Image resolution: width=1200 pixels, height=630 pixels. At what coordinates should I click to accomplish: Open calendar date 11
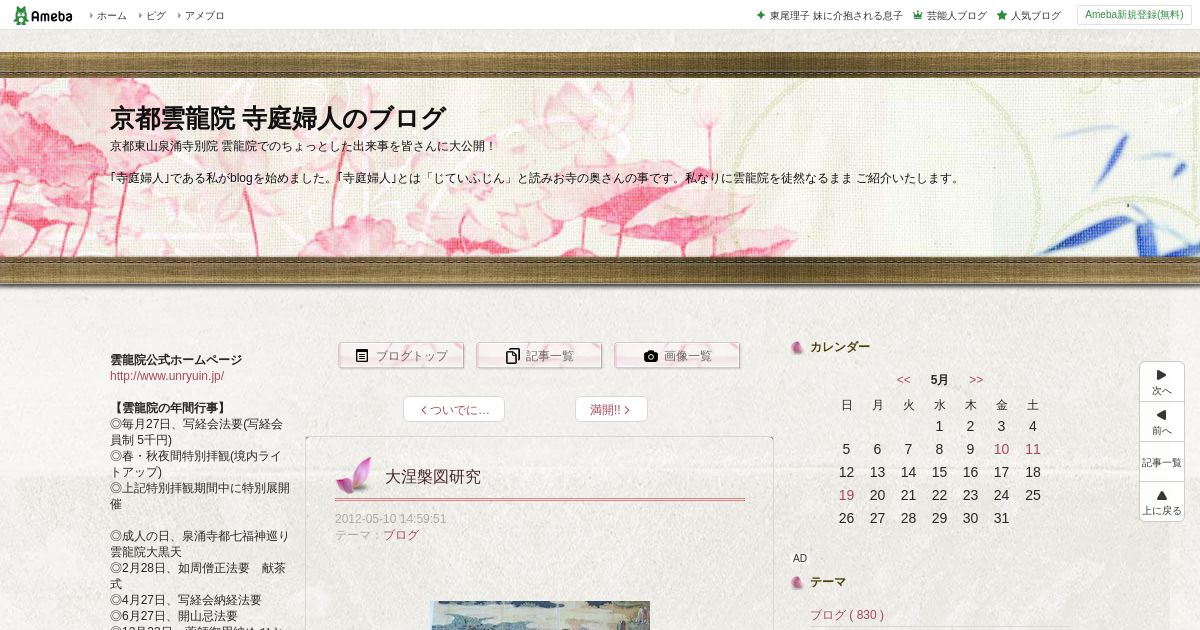point(1033,449)
